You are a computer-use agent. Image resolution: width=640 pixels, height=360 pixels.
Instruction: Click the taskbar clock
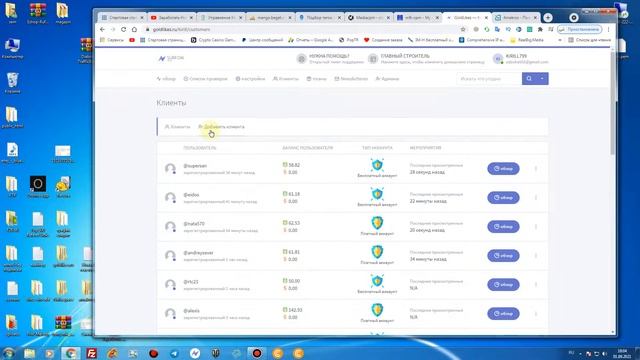pyautogui.click(x=622, y=353)
